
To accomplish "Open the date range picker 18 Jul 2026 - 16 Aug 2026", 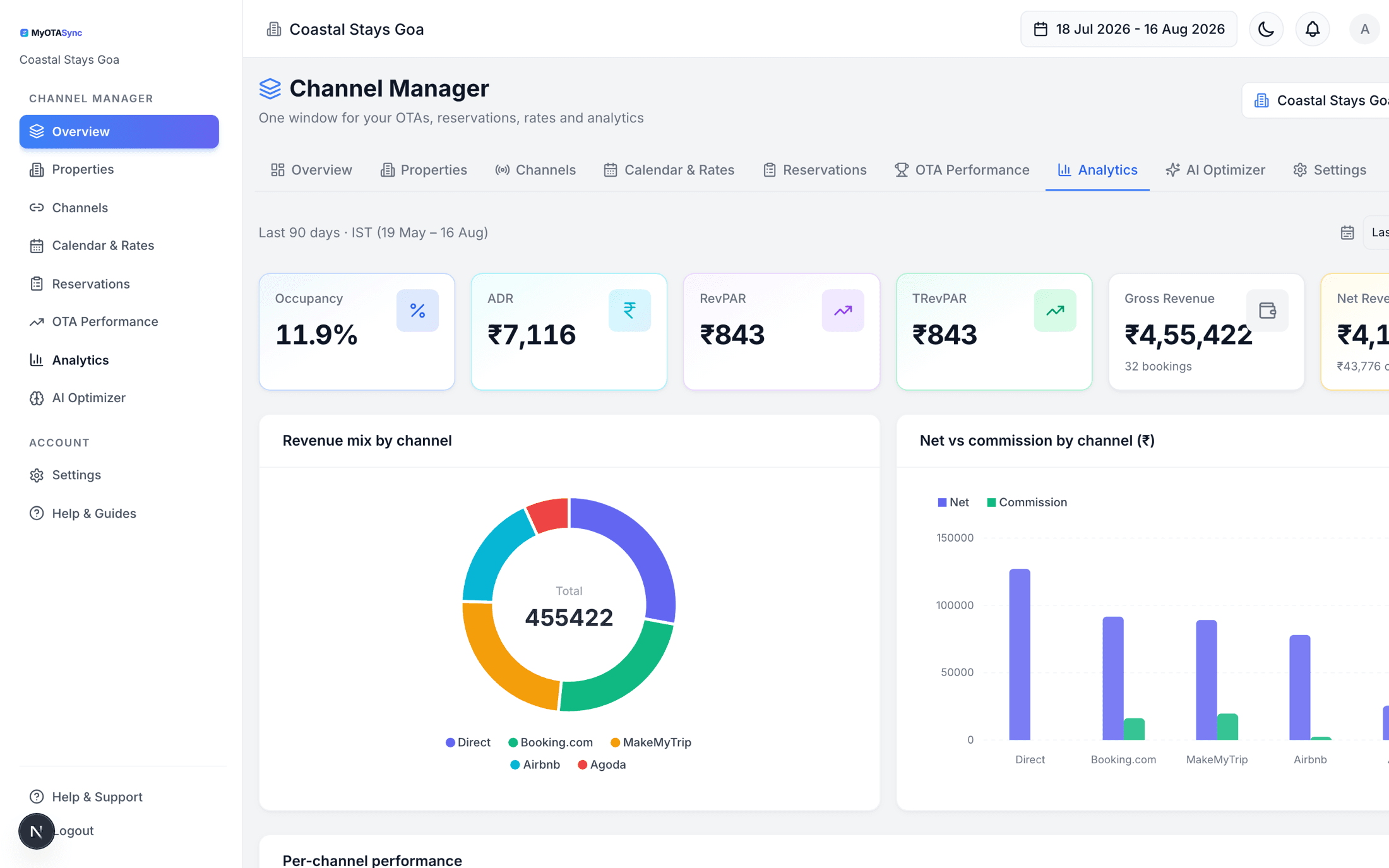I will click(1129, 29).
